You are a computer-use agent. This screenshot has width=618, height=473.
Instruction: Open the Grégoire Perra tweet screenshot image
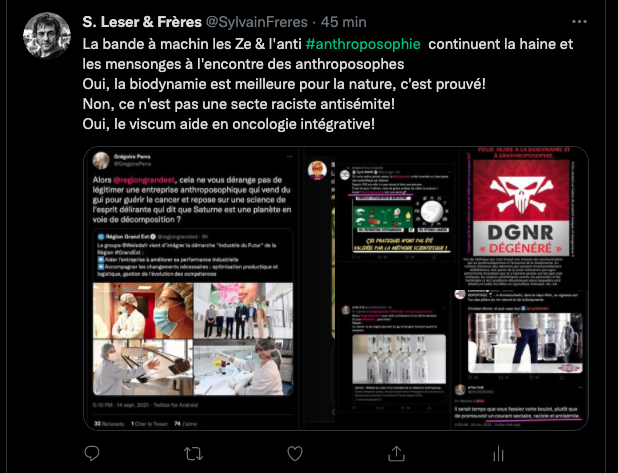pos(192,289)
